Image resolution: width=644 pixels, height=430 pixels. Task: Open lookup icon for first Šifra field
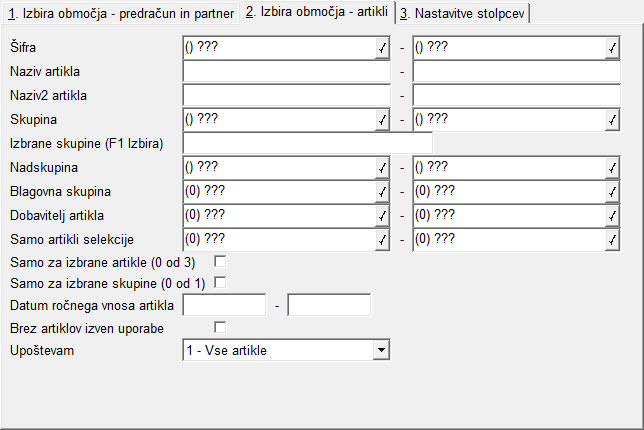[x=382, y=48]
